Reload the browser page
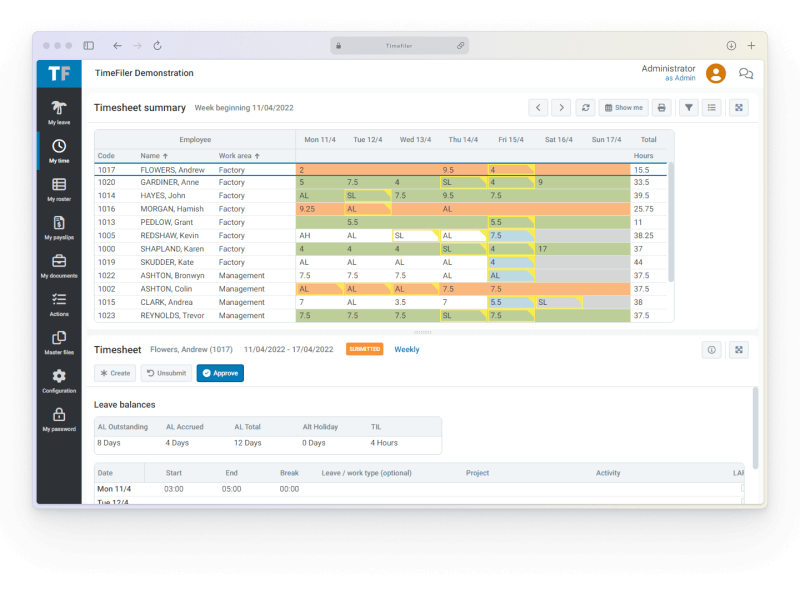The width and height of the screenshot is (800, 597). coord(158,45)
